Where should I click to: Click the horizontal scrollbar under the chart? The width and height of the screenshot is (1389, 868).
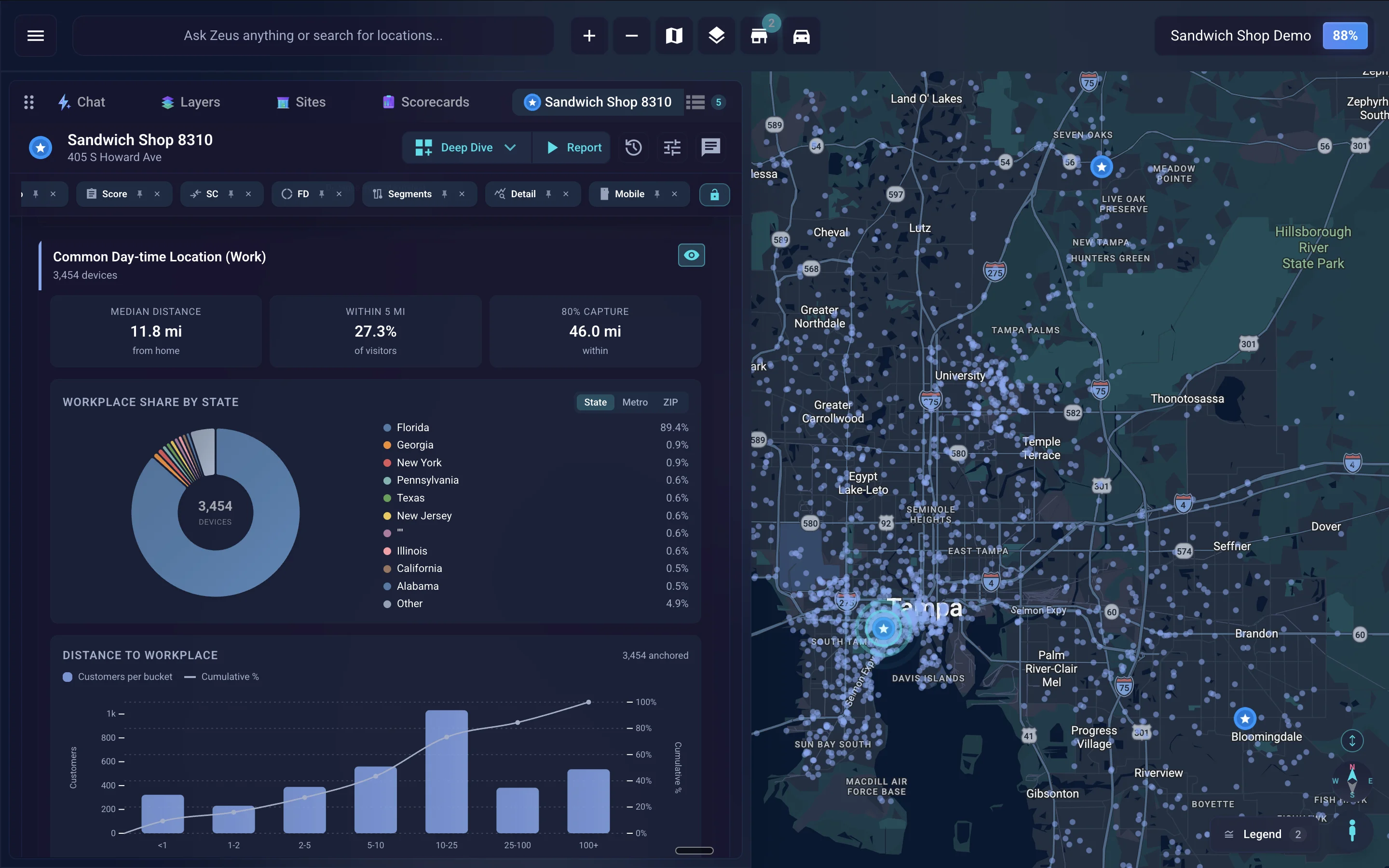coord(694,850)
